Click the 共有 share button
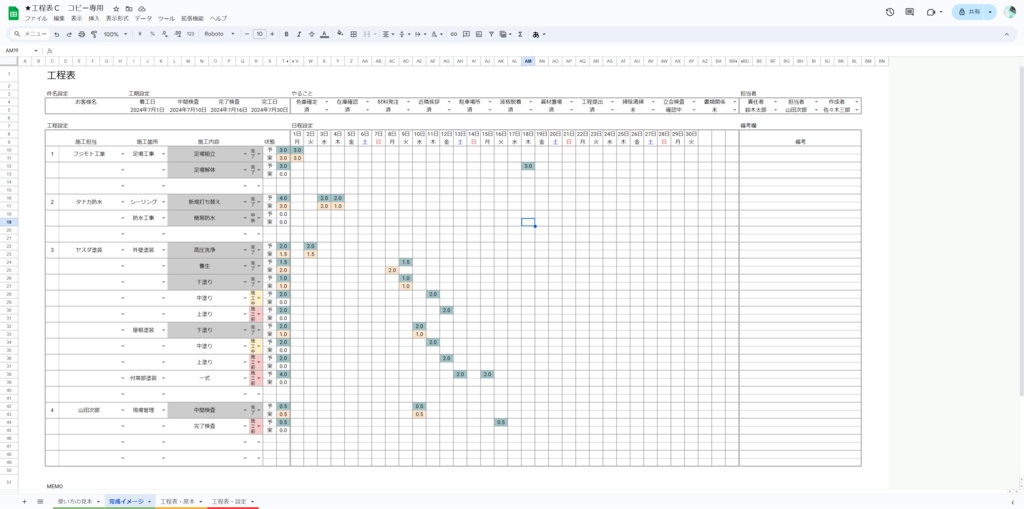This screenshot has width=1024, height=509. coord(968,12)
